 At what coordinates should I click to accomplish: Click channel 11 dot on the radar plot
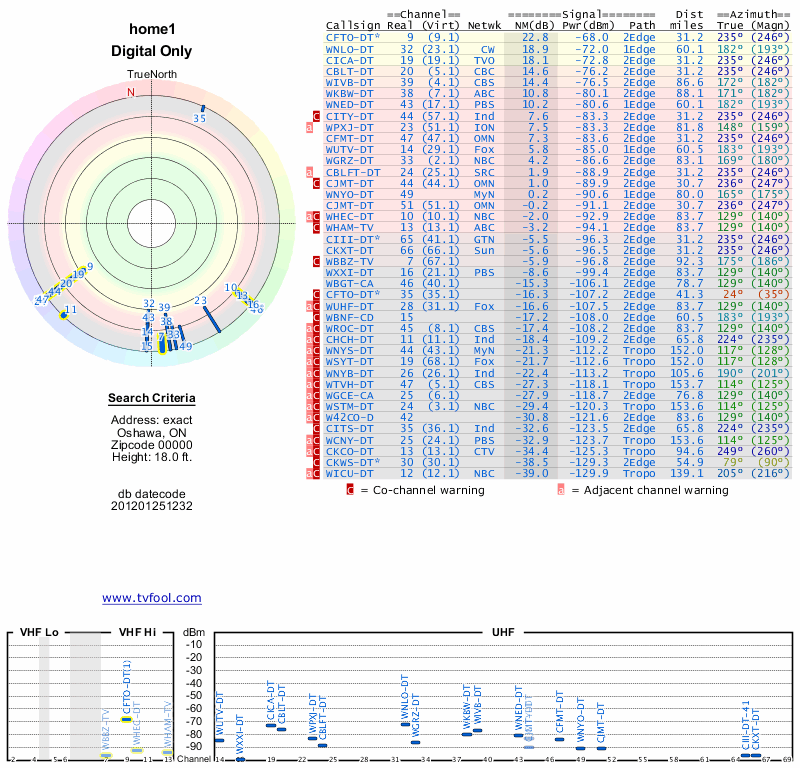(64, 314)
